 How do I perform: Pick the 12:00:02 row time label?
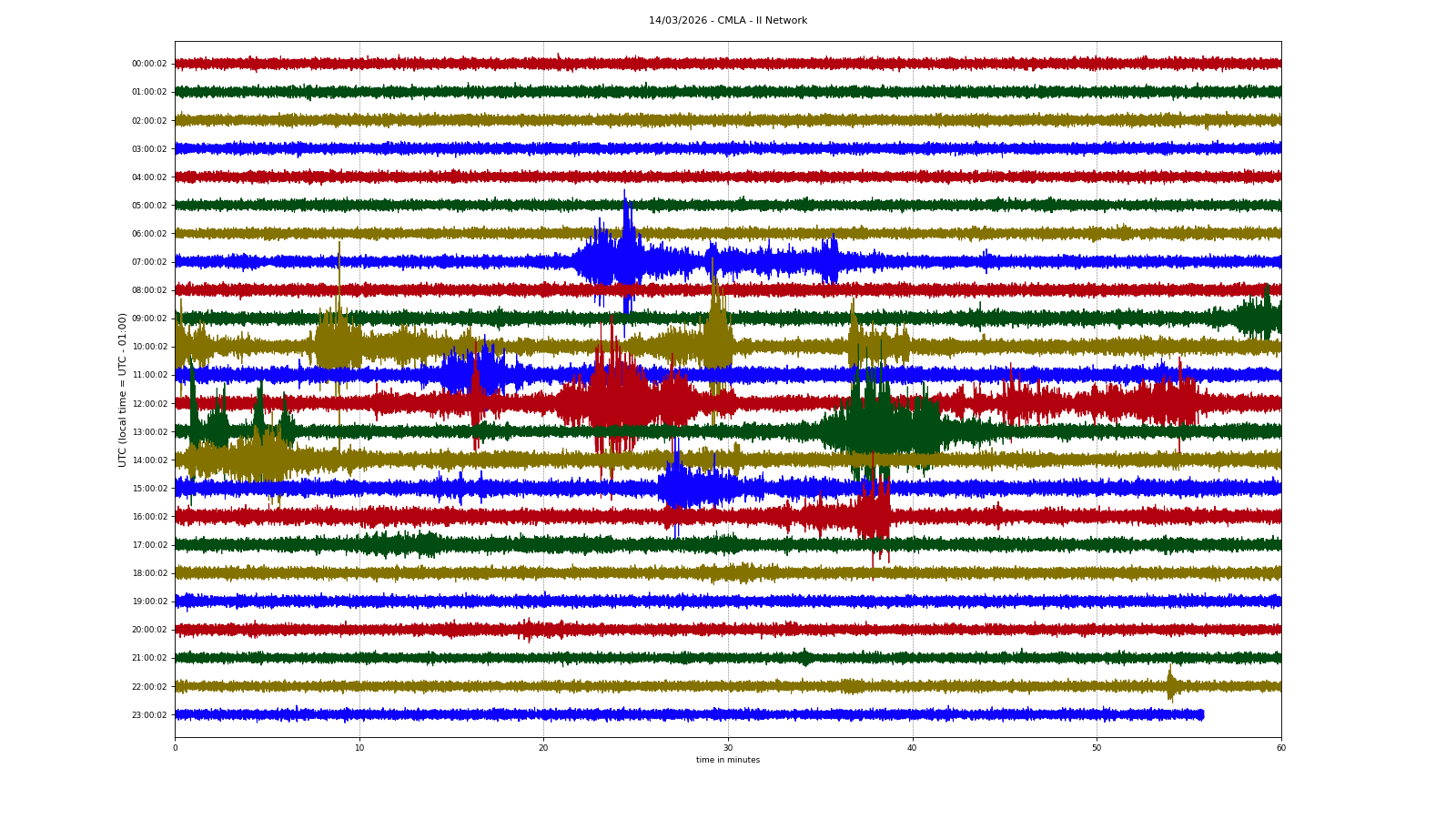tap(149, 403)
